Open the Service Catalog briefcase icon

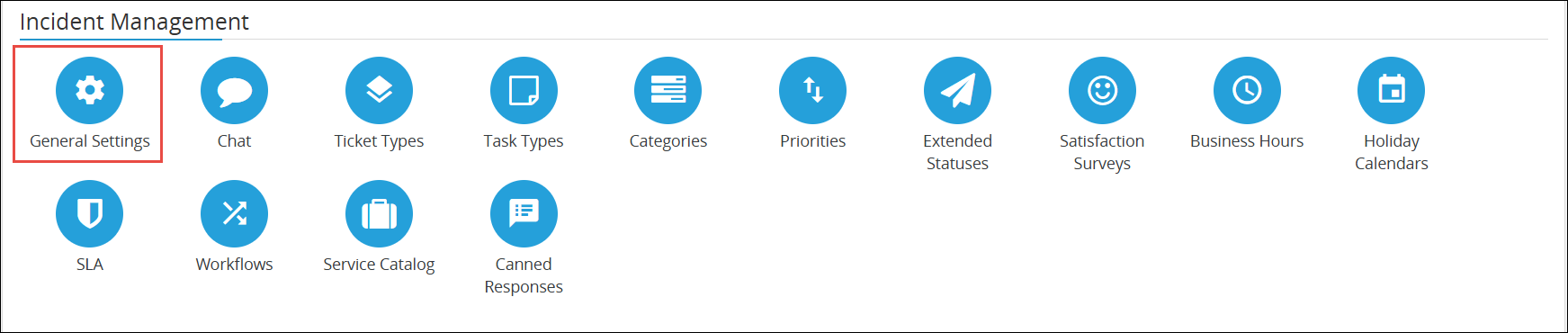[x=379, y=213]
